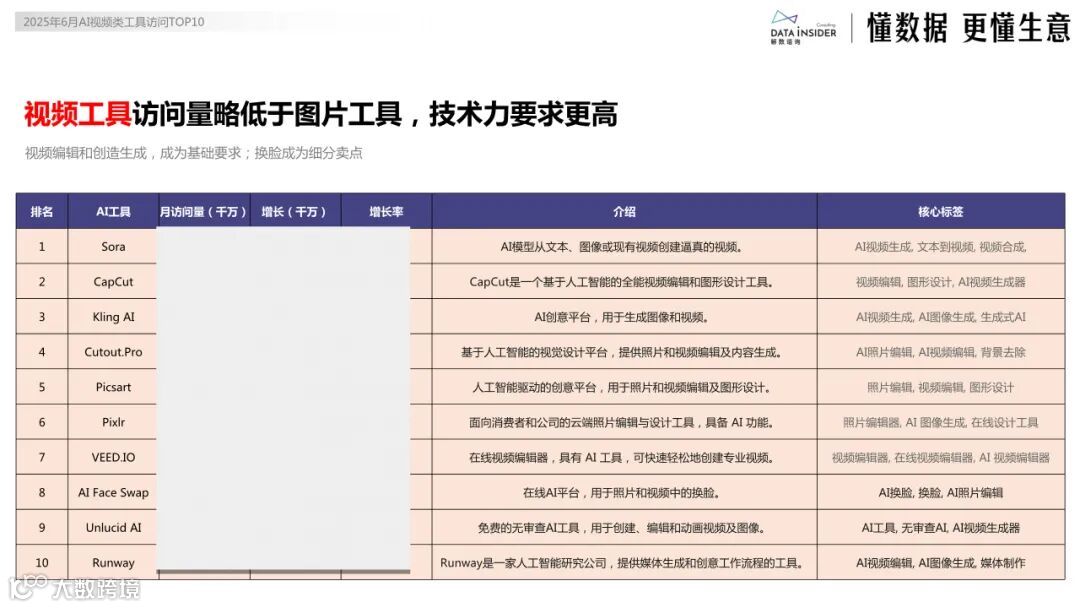Click the 'AI工具' column header
The width and height of the screenshot is (1080, 608).
pyautogui.click(x=113, y=211)
